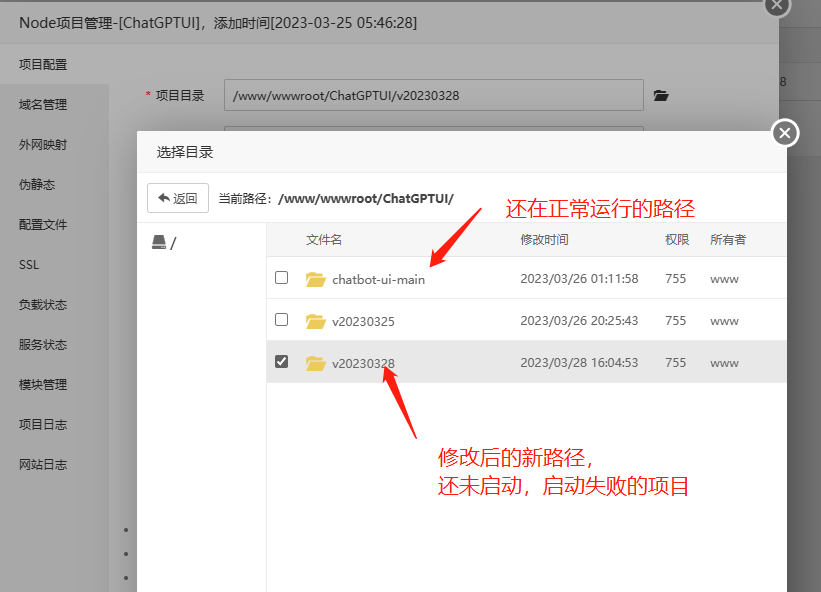Viewport: 821px width, 592px height.
Task: Open the 模块管理 tab
Action: click(43, 385)
